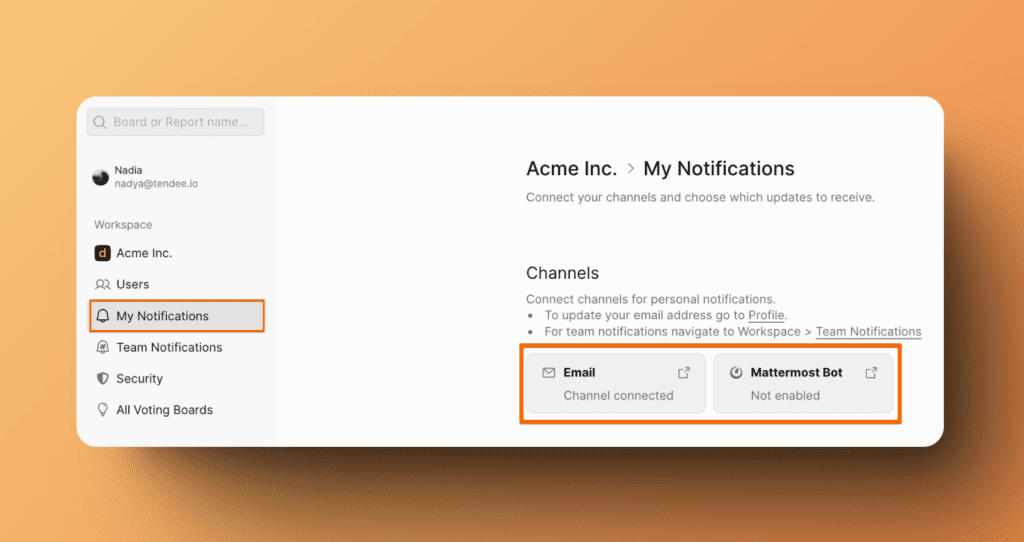This screenshot has width=1024, height=542.
Task: Select My Notifications in the sidebar
Action: pos(163,316)
